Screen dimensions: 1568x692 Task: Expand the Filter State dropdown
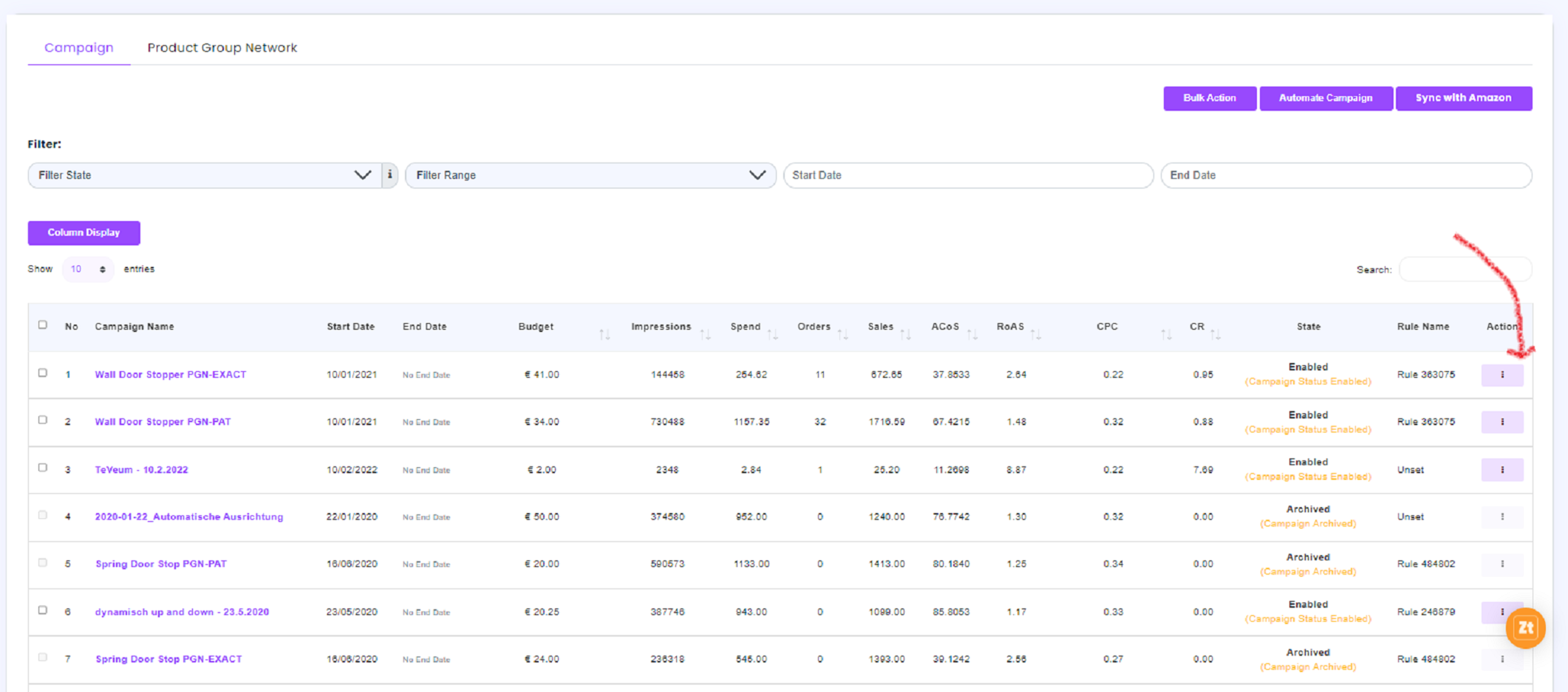click(205, 175)
